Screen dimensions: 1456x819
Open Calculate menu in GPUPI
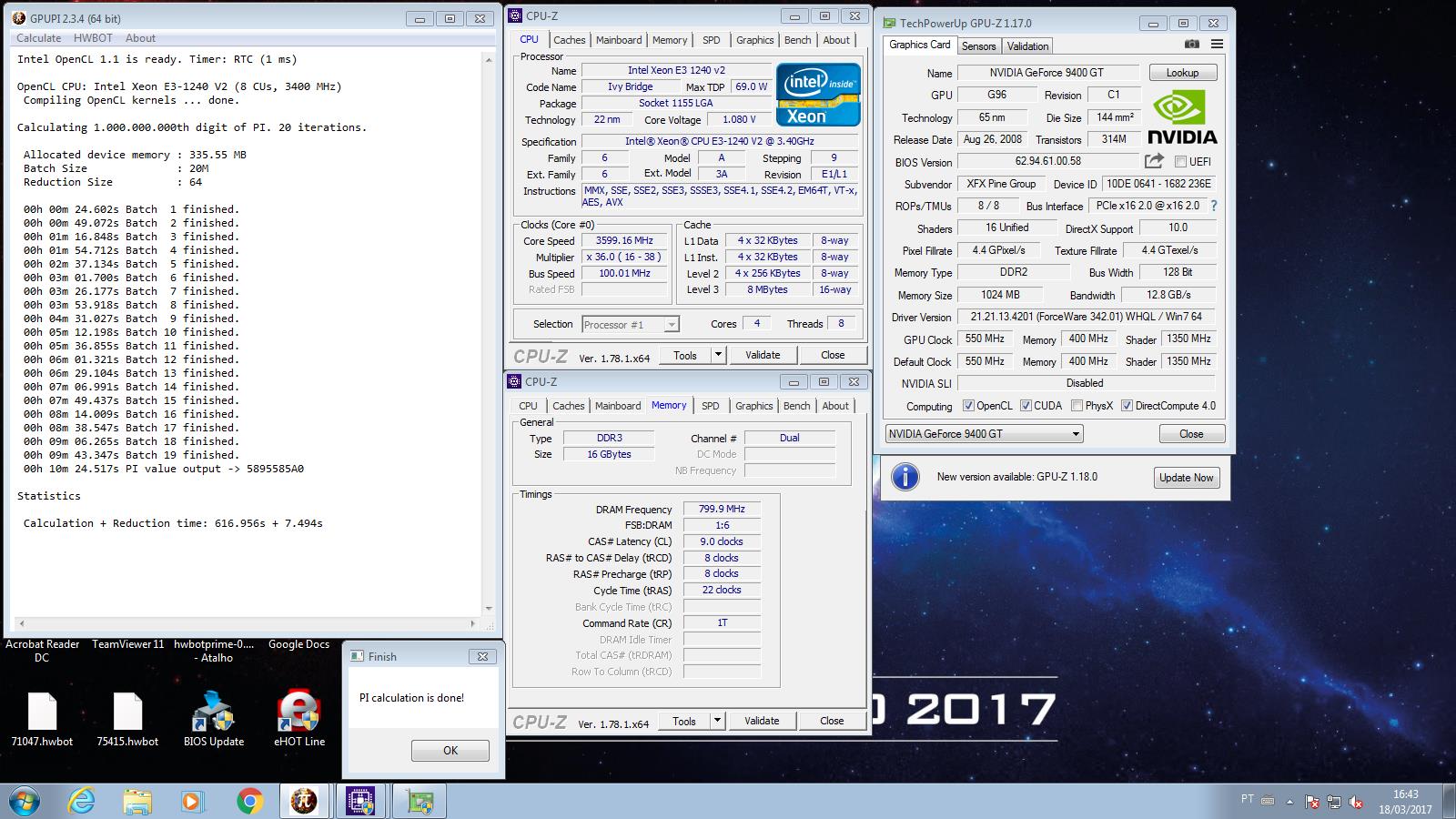pos(39,38)
